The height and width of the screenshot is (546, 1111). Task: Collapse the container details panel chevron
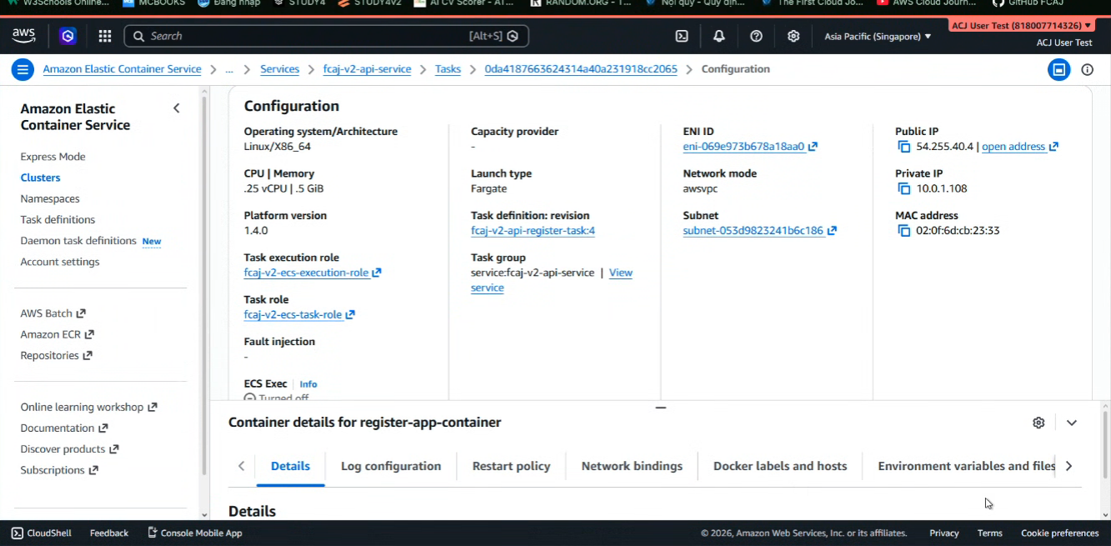click(x=1071, y=423)
